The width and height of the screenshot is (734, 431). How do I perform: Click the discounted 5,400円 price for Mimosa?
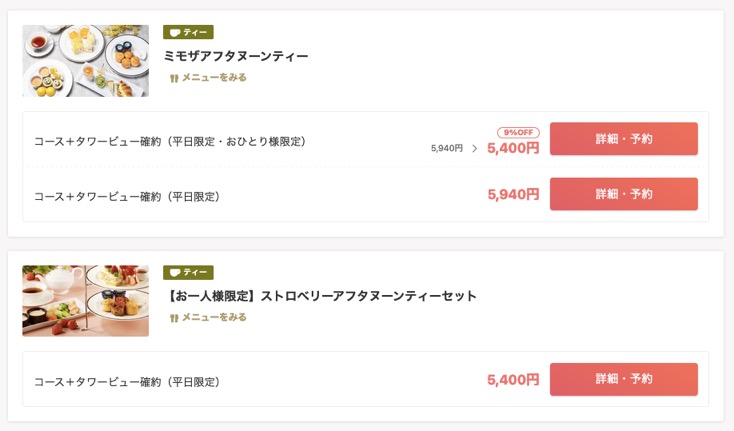tap(513, 148)
